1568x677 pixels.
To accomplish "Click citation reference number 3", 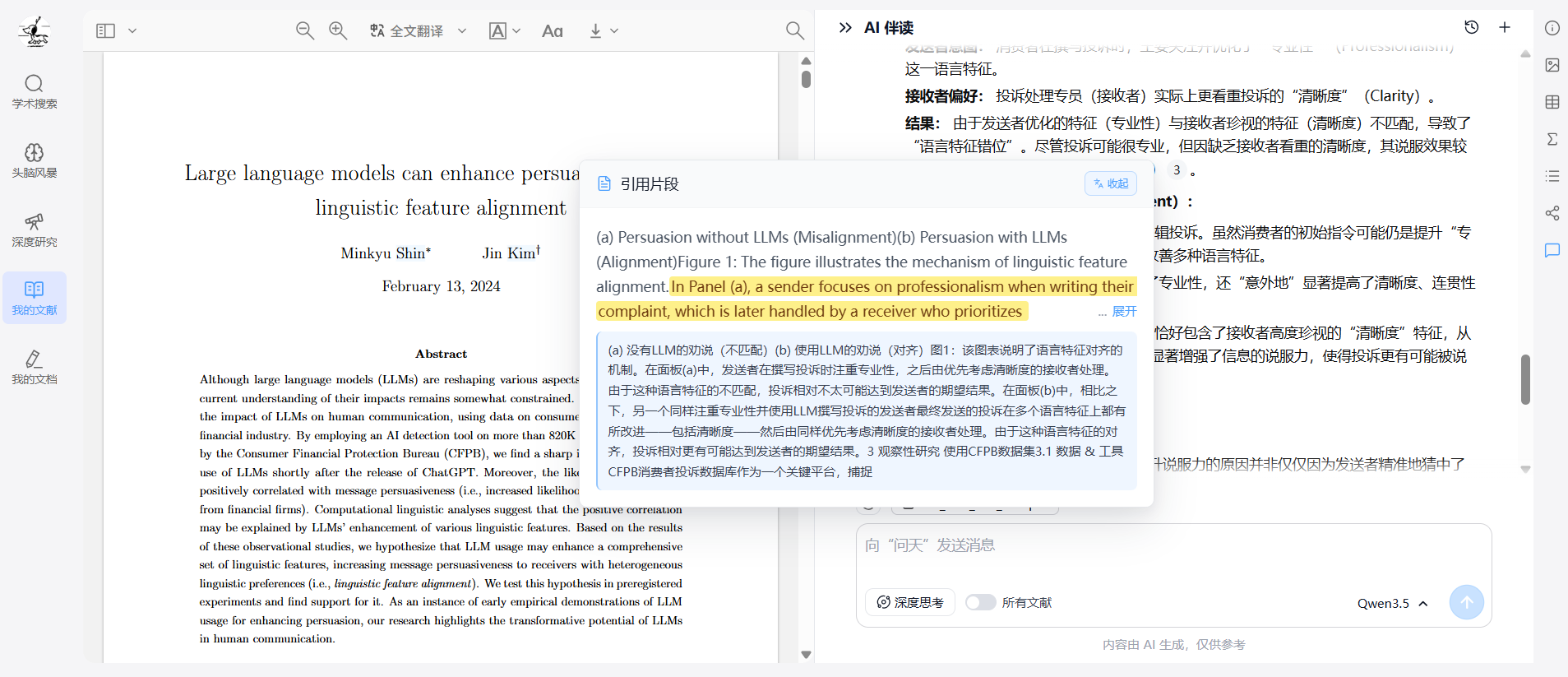I will 1177,170.
